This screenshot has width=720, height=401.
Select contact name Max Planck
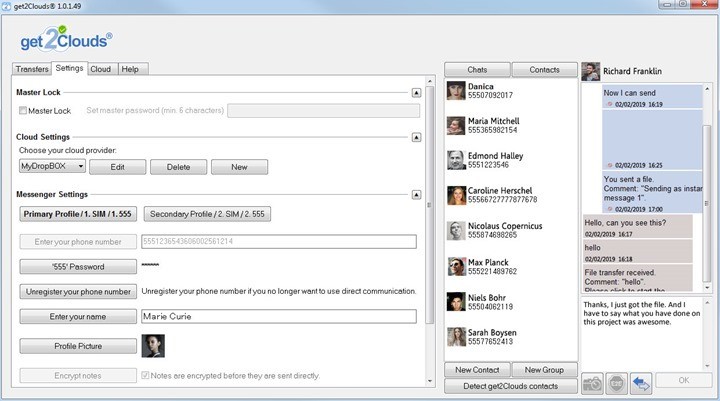tap(488, 262)
